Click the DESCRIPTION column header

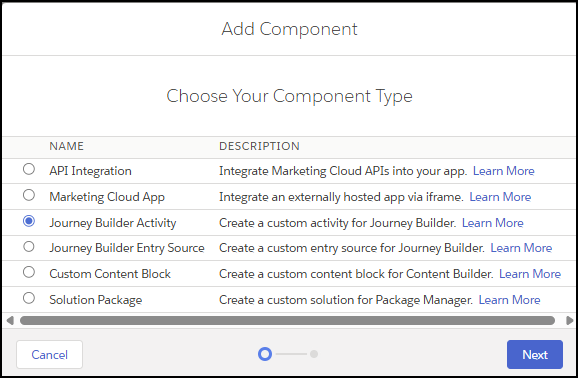pyautogui.click(x=260, y=146)
